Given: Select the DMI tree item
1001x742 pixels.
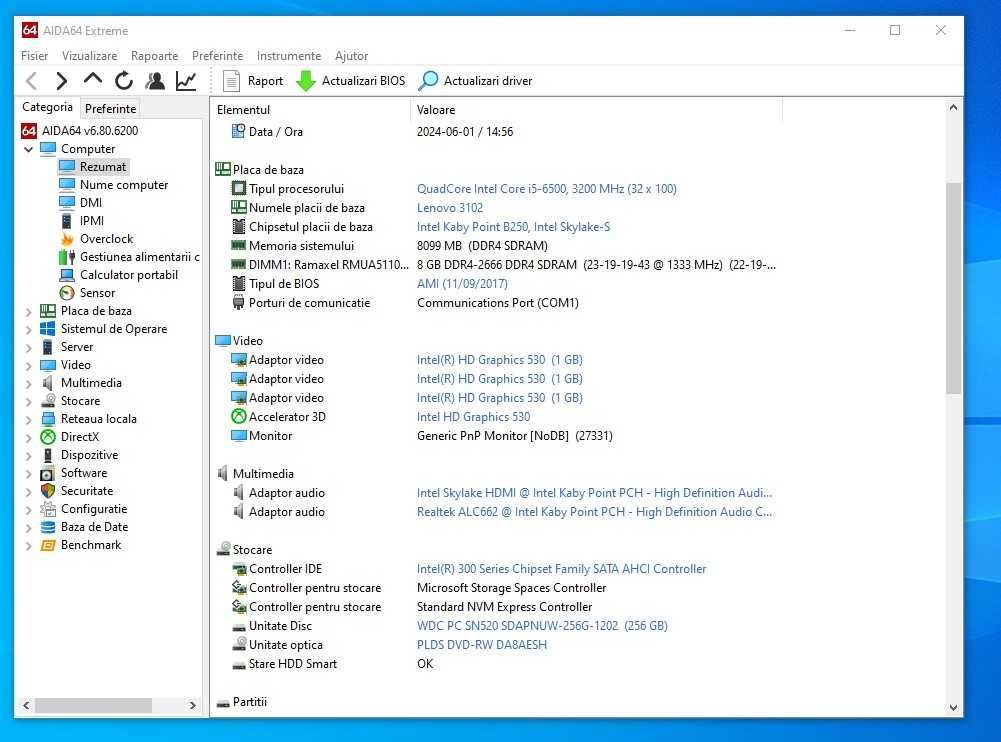Looking at the screenshot, I should tap(91, 202).
